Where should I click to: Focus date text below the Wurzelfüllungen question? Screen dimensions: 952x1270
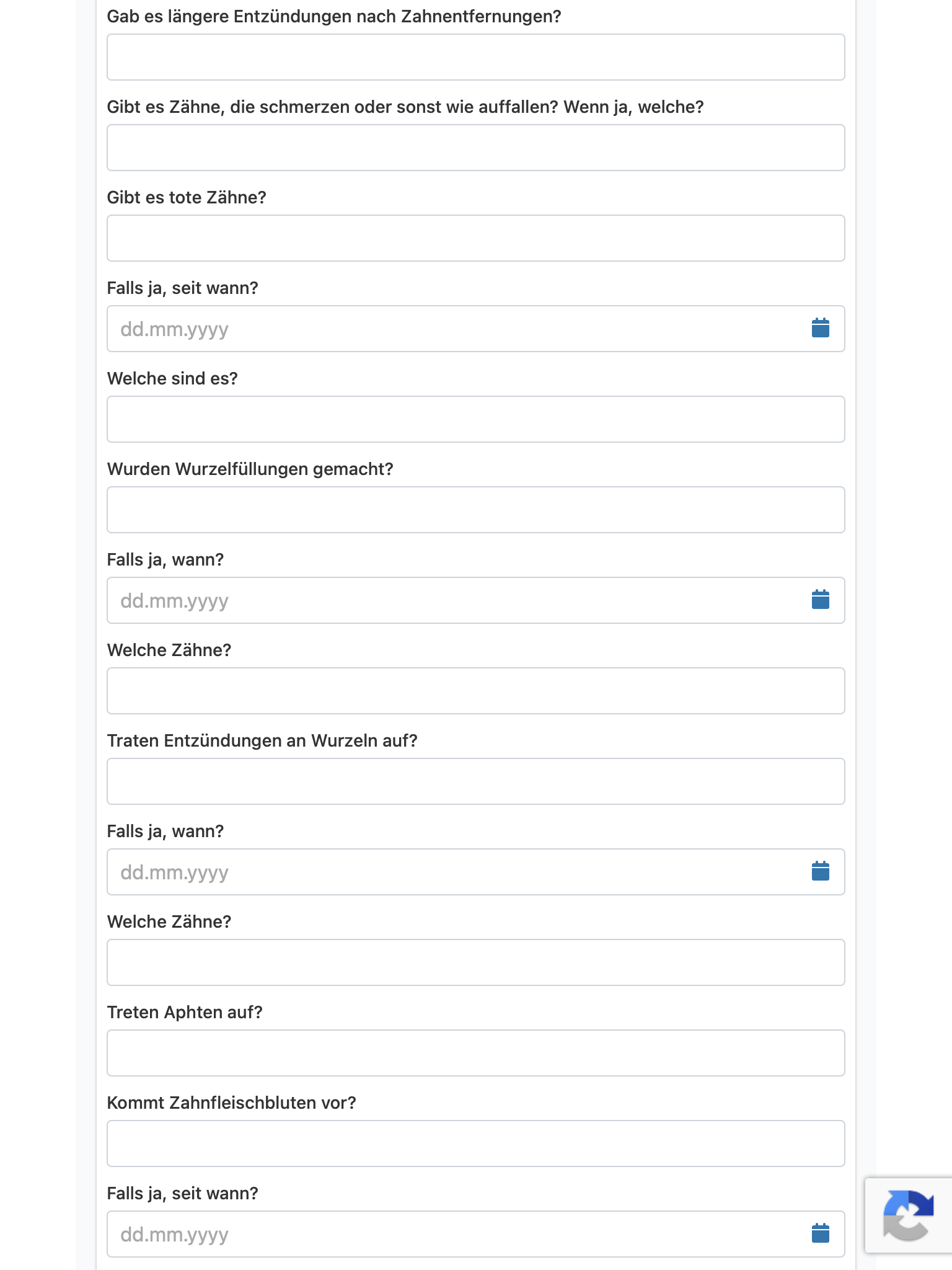(459, 600)
